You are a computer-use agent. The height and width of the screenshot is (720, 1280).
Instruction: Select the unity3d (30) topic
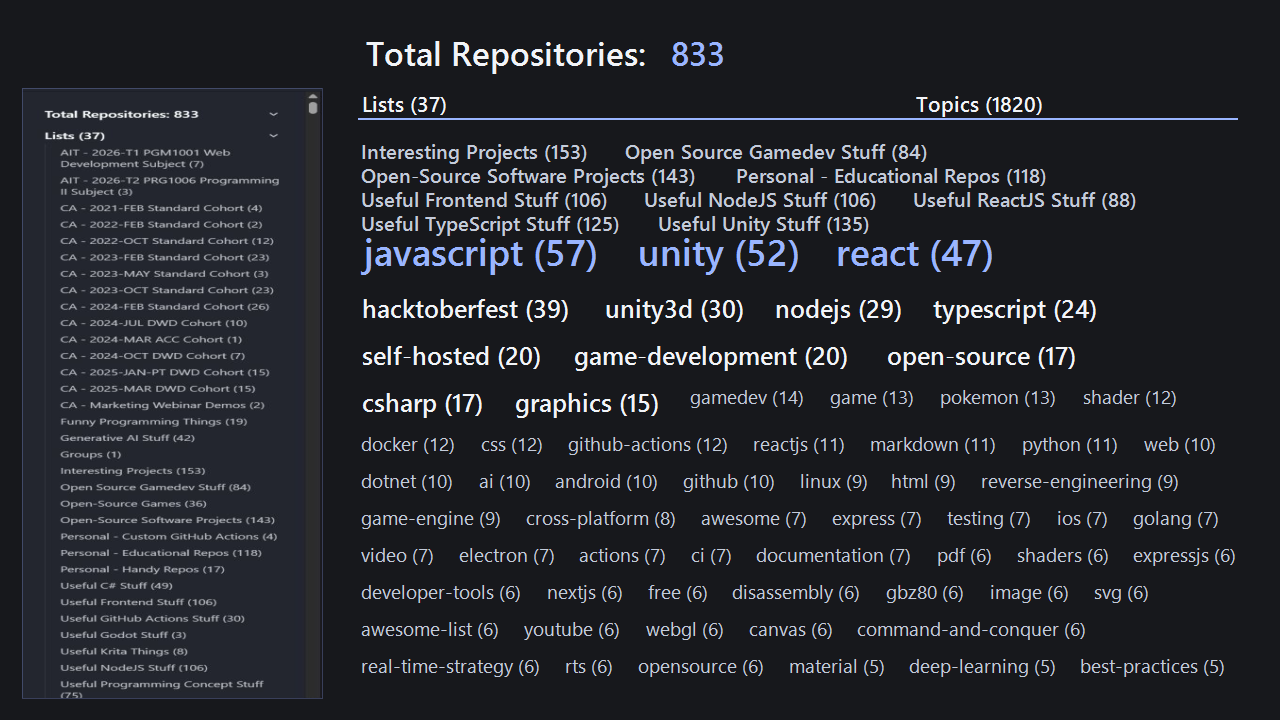point(674,310)
